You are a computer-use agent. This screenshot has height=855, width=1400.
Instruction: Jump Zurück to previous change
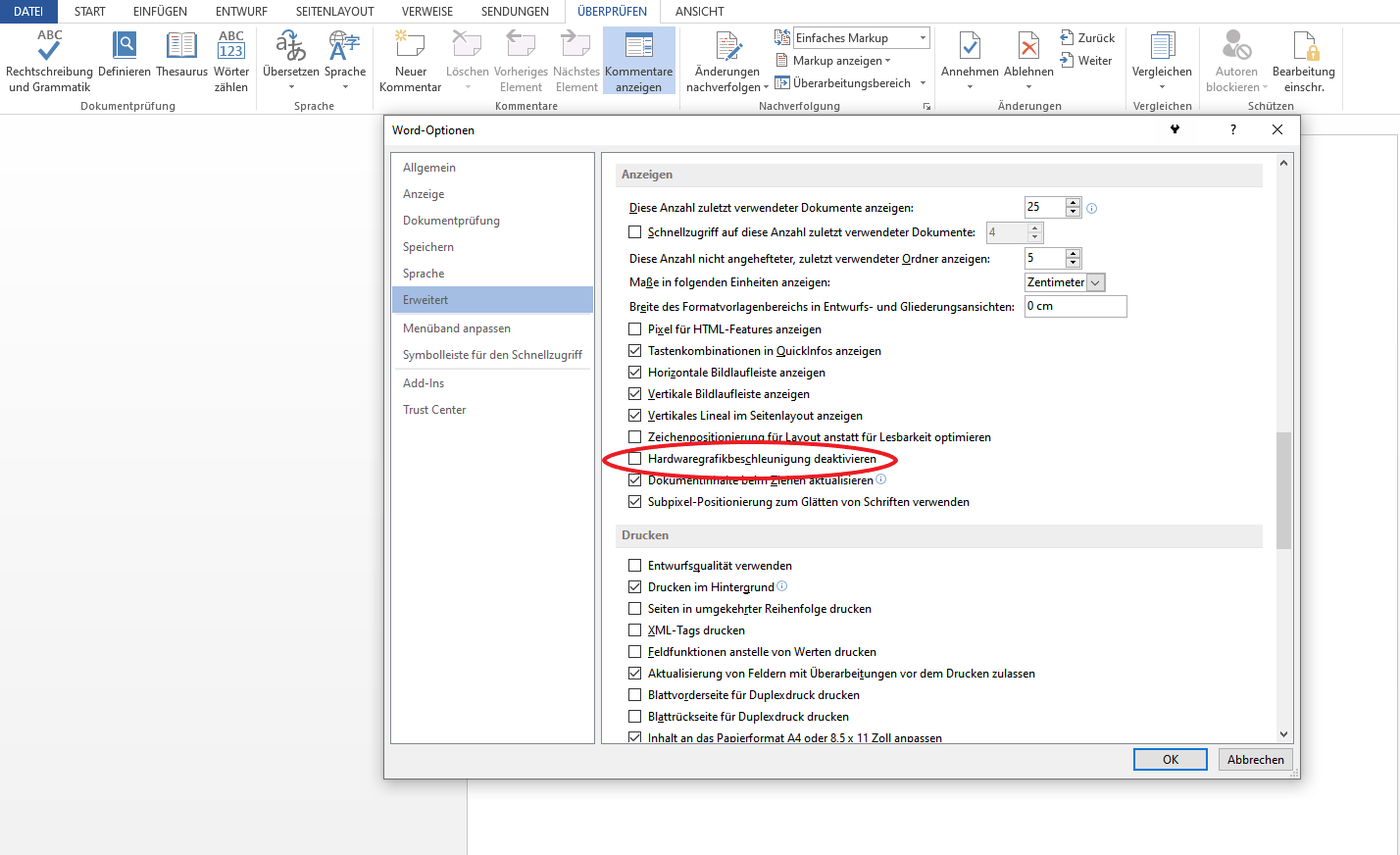tap(1087, 38)
